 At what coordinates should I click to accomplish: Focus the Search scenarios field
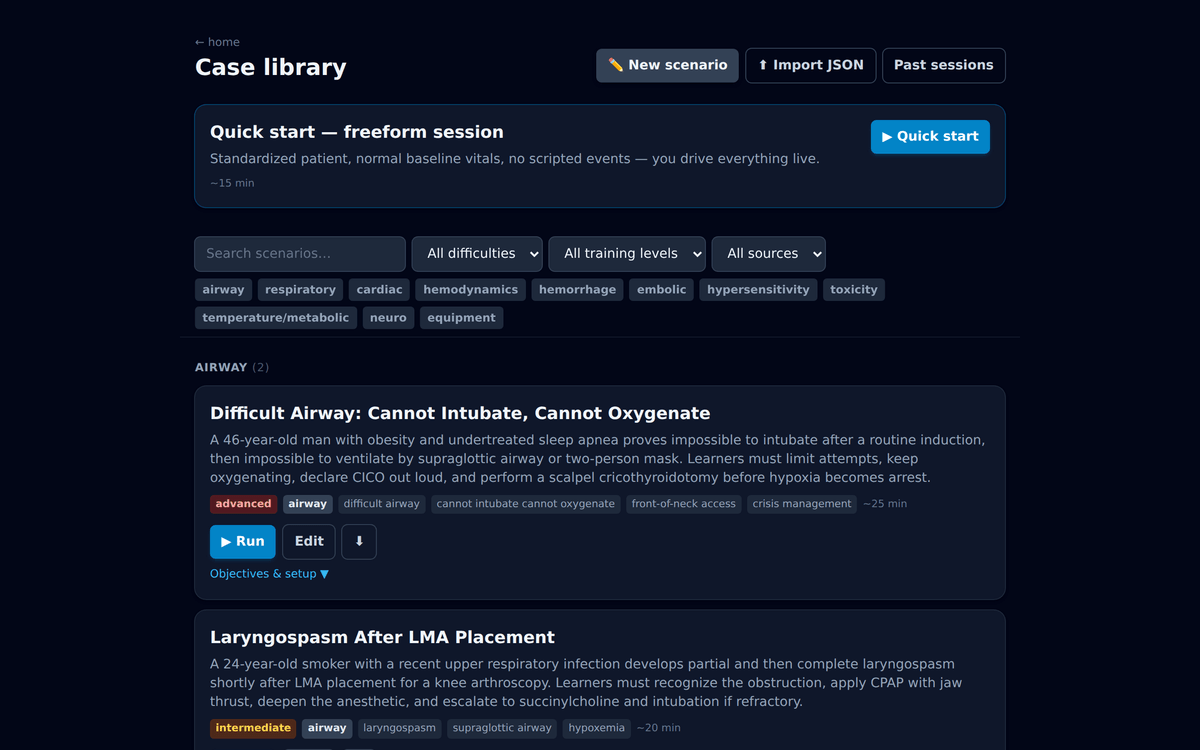[300, 254]
